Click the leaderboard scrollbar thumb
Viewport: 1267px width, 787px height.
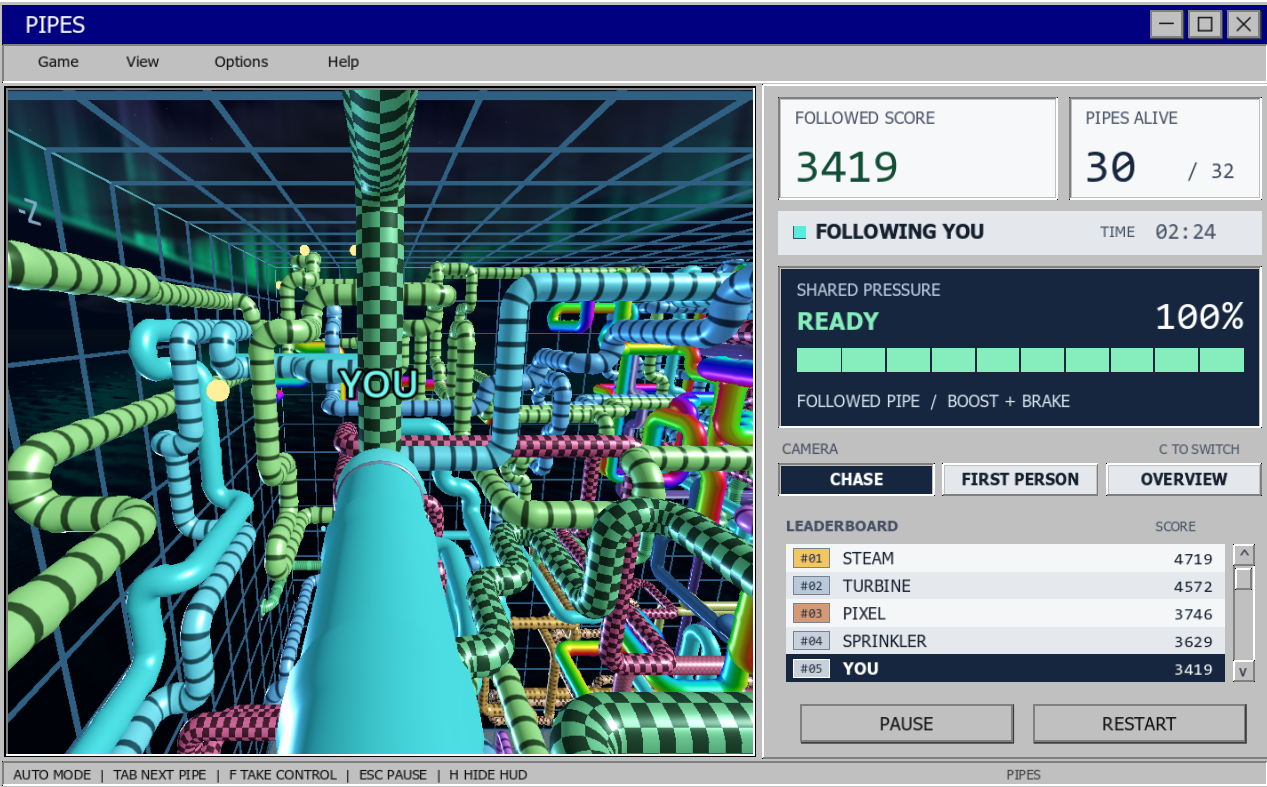click(1243, 579)
